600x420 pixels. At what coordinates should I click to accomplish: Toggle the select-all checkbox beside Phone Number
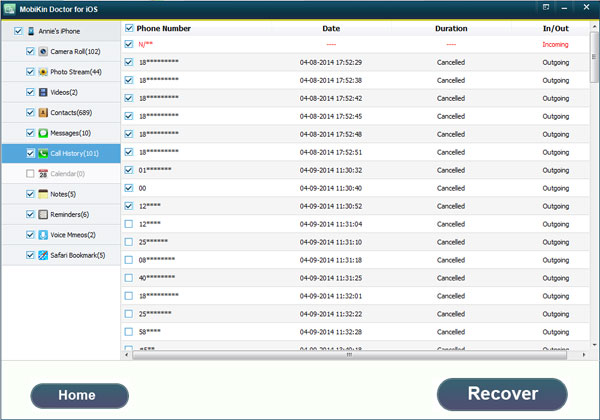128,29
